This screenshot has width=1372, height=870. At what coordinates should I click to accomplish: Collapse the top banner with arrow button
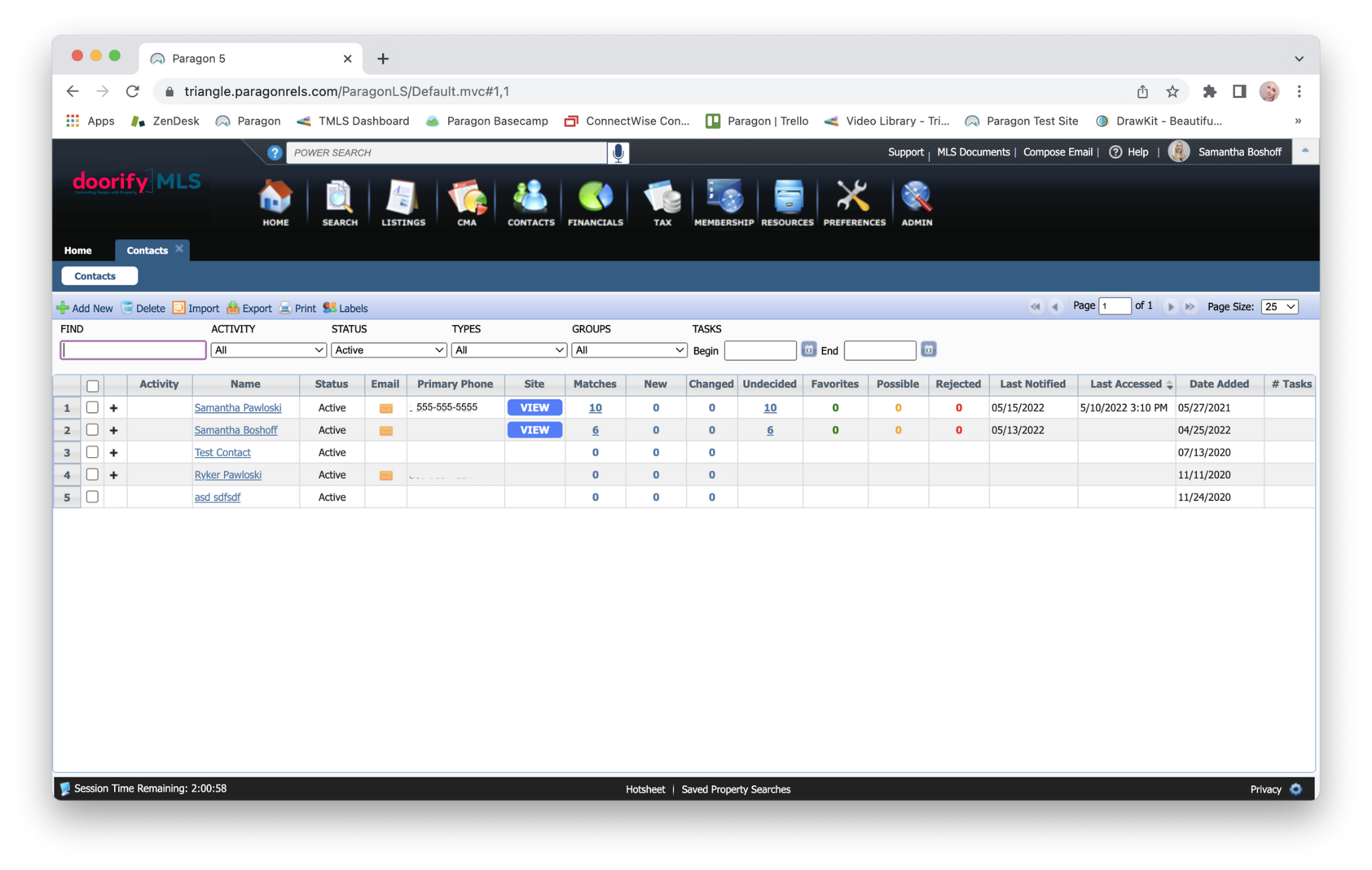coord(1305,152)
